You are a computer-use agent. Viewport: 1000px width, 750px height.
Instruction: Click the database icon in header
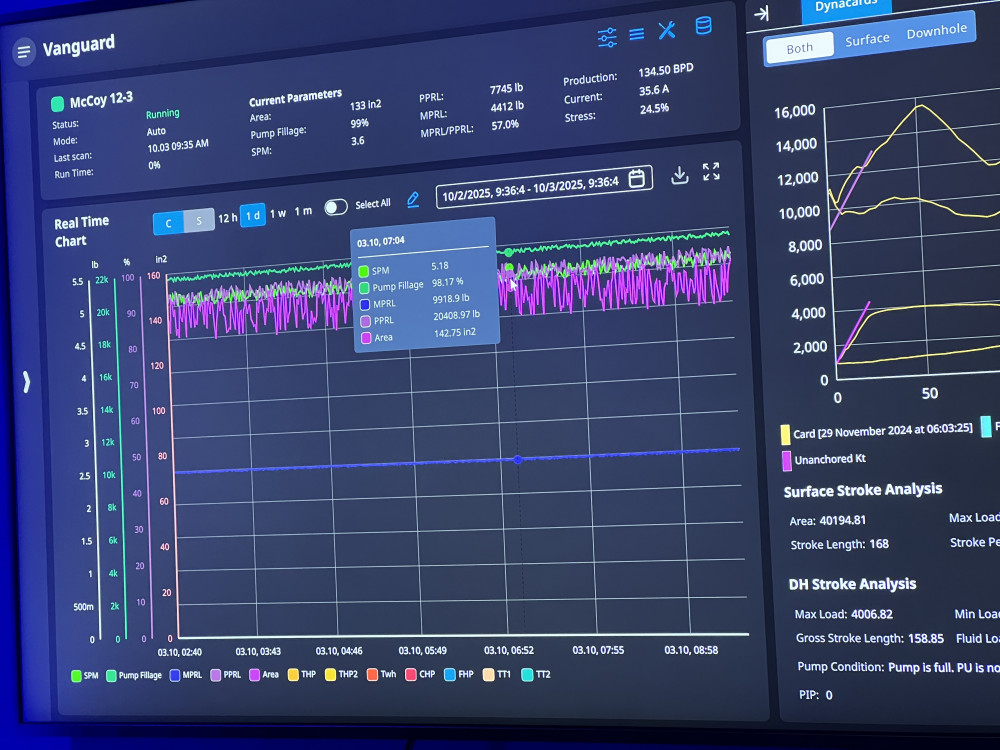click(x=703, y=26)
